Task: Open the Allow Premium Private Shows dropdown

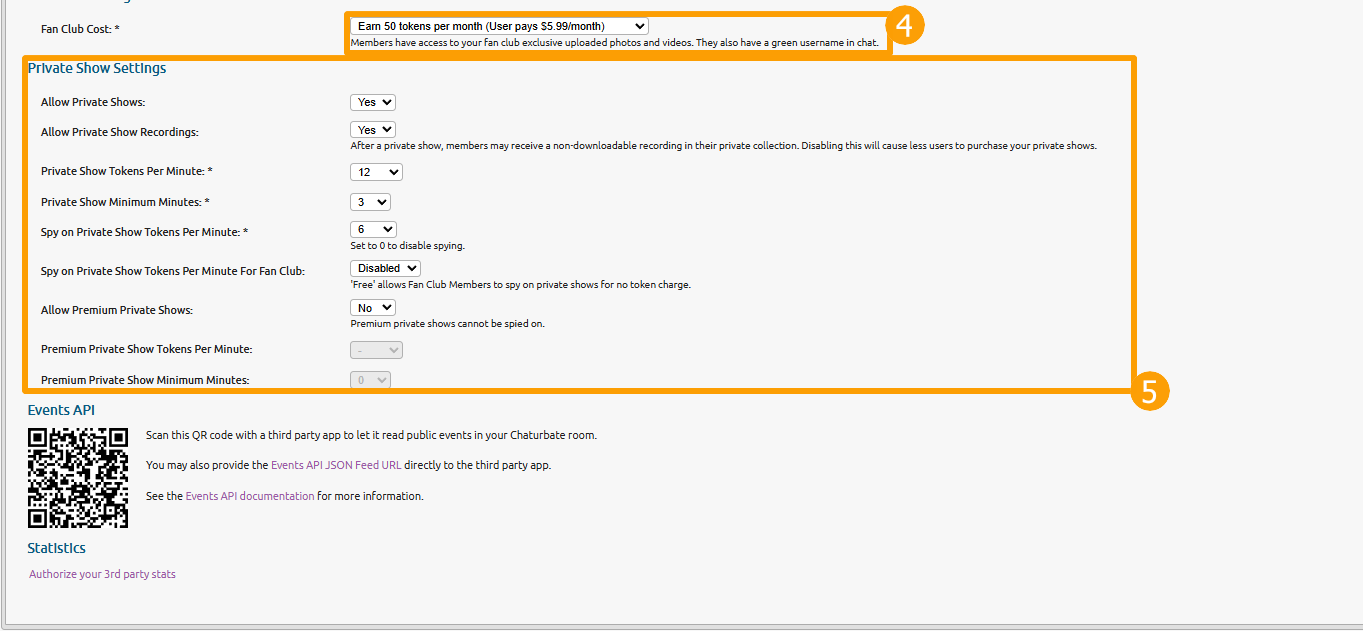Action: [x=373, y=308]
